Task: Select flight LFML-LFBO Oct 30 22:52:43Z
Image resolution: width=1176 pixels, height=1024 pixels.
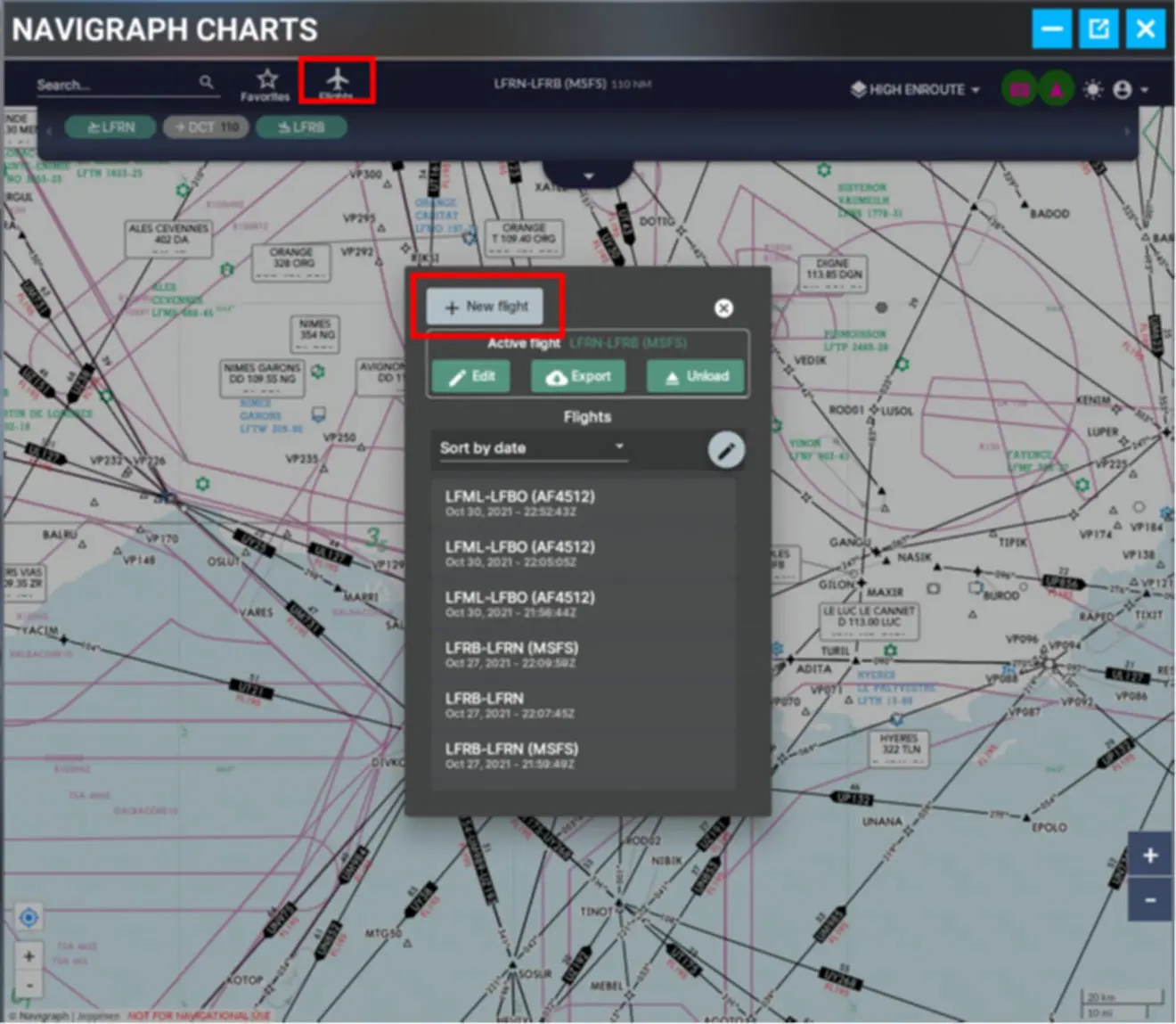Action: click(x=583, y=504)
